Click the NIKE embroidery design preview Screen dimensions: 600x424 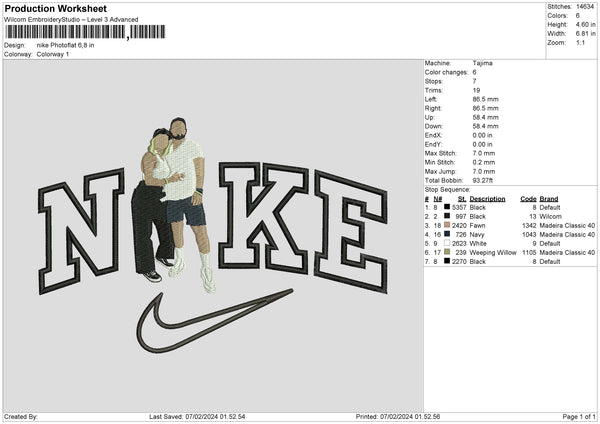(x=213, y=235)
